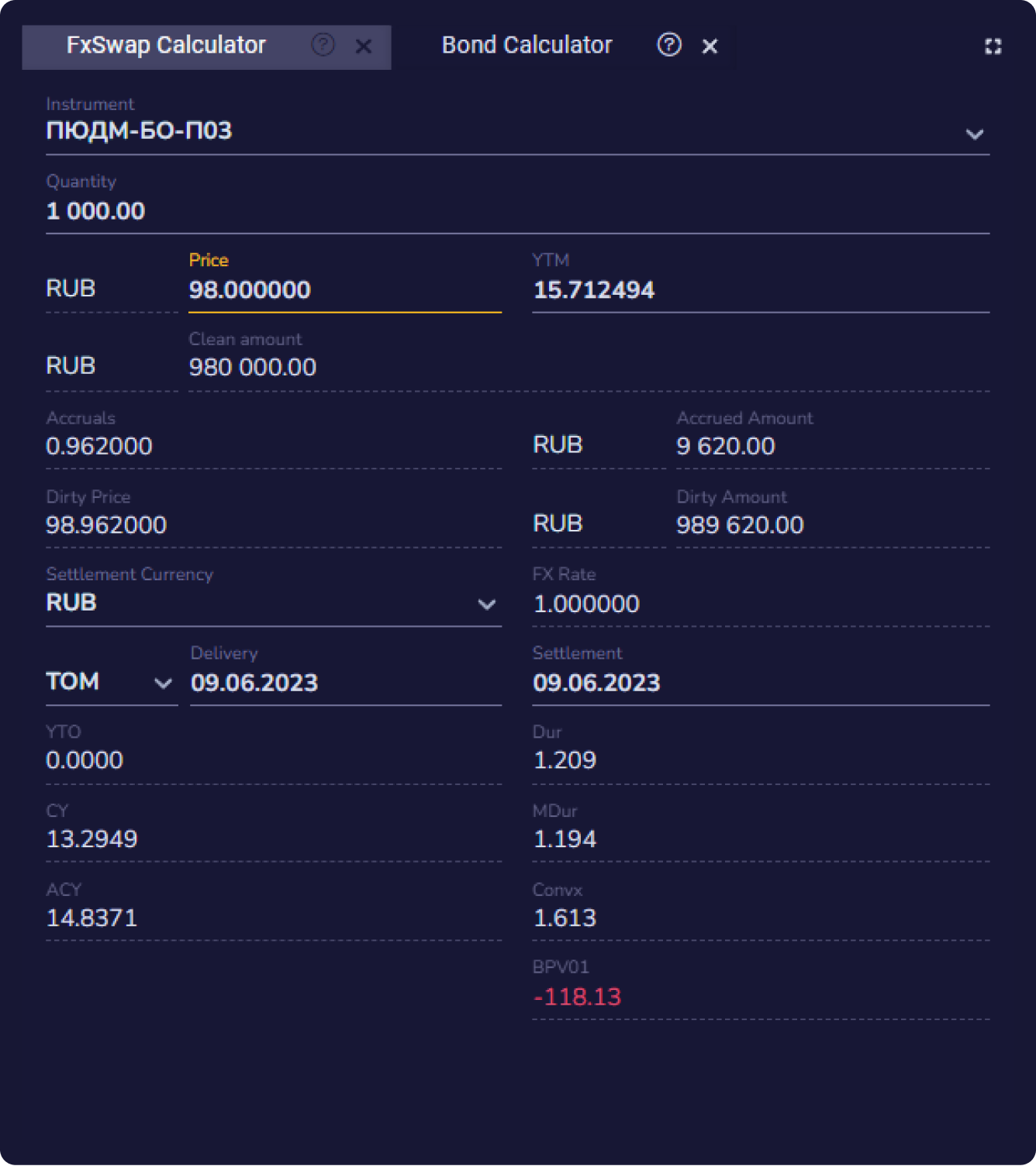Viewport: 1036px width, 1166px height.
Task: Open the TOM delivery type dropdown
Action: pos(162,683)
